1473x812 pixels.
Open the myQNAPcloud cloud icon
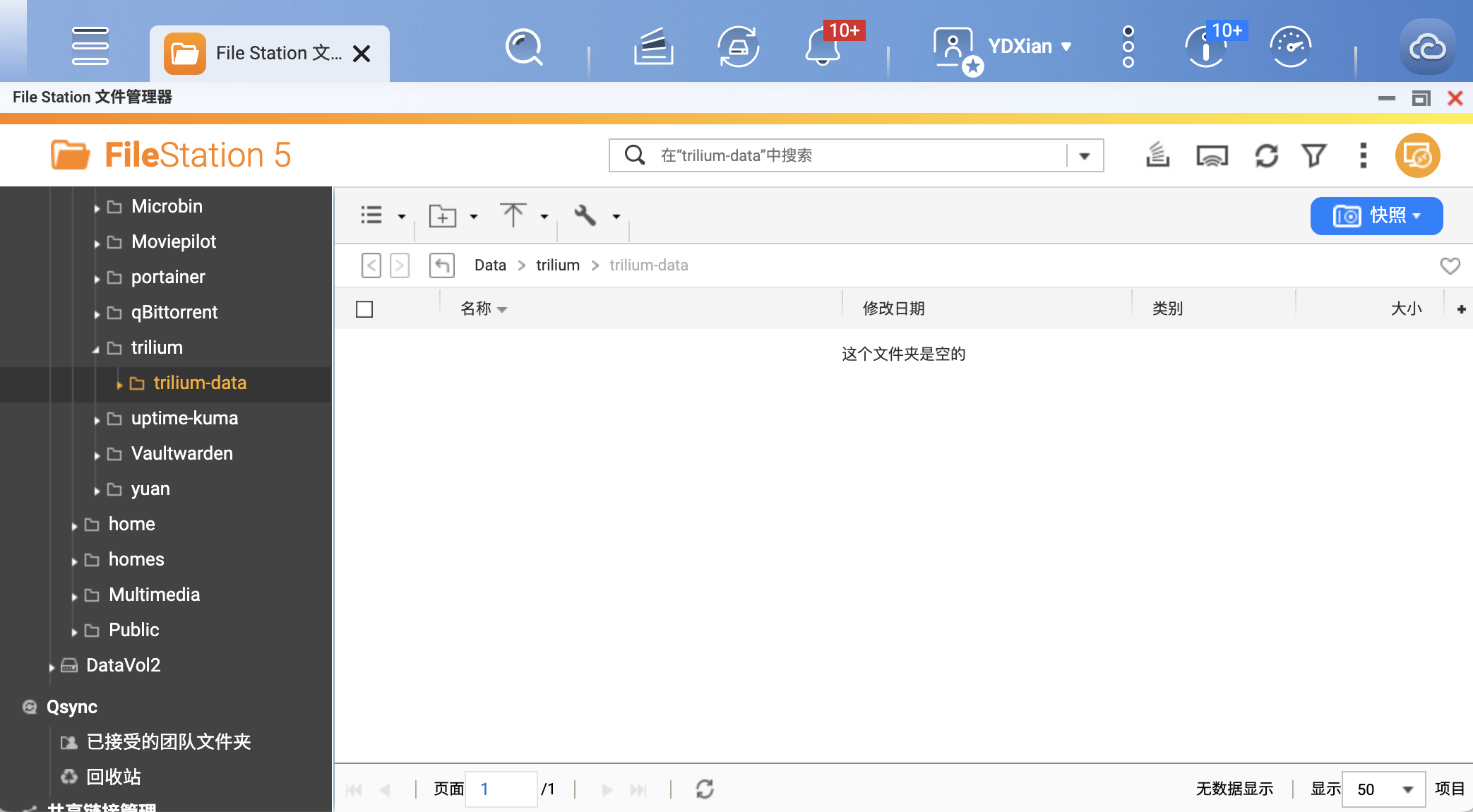(x=1428, y=47)
